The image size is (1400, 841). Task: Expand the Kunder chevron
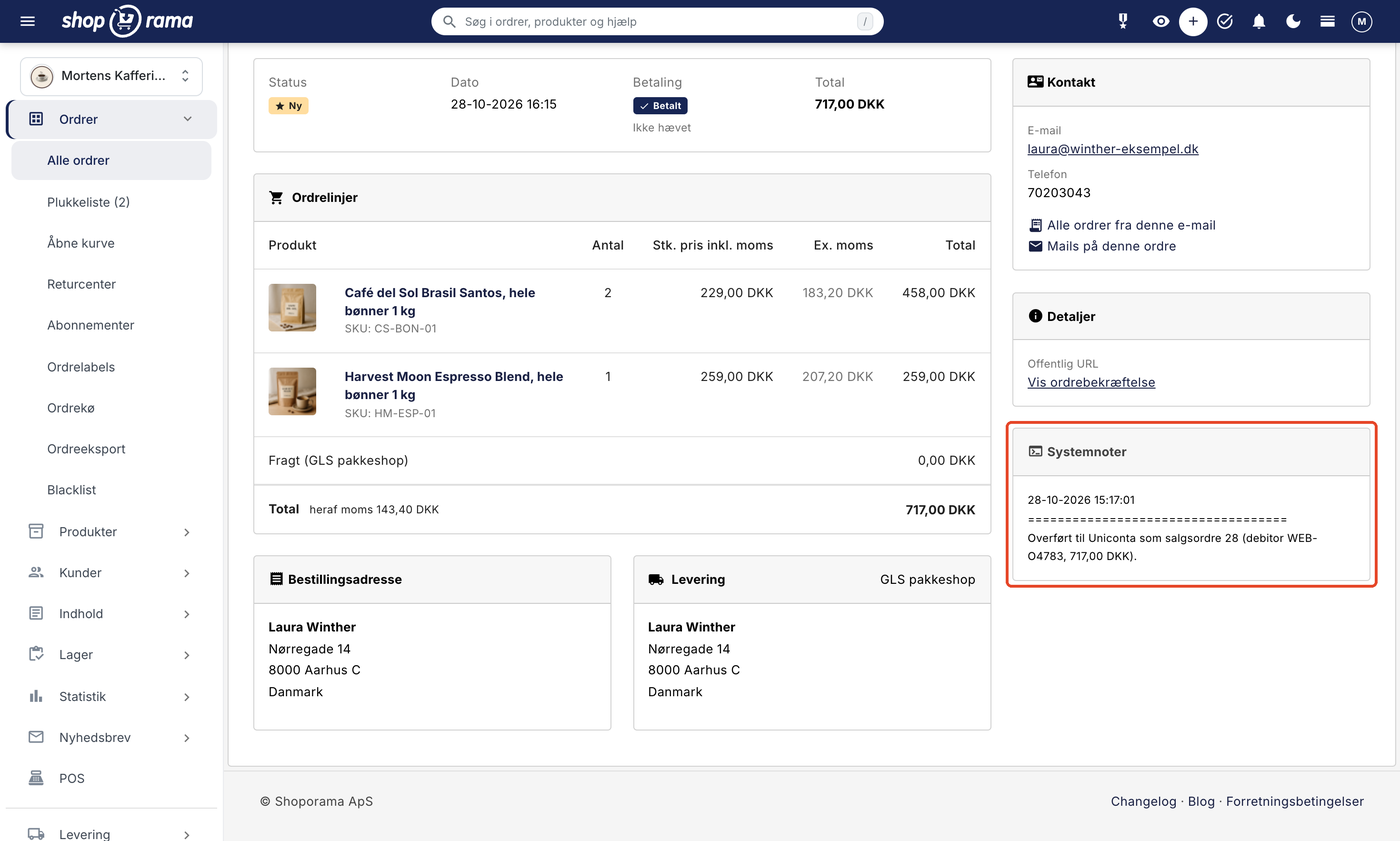(187, 573)
